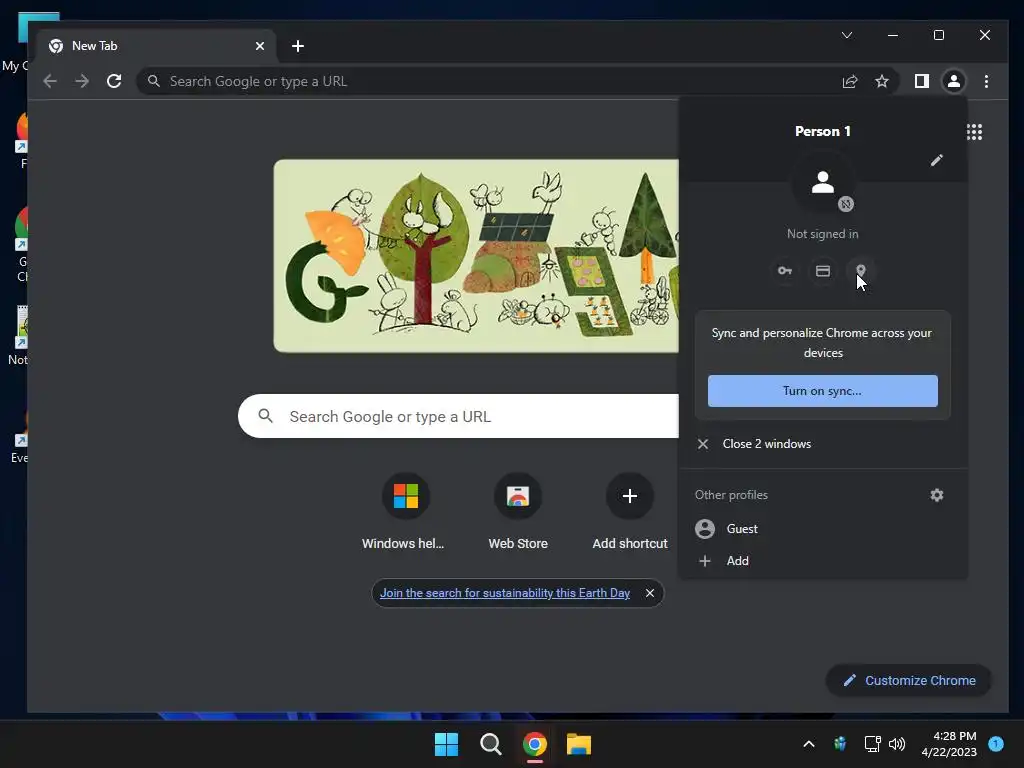Open File Explorer from taskbar
The width and height of the screenshot is (1024, 768).
[x=579, y=744]
